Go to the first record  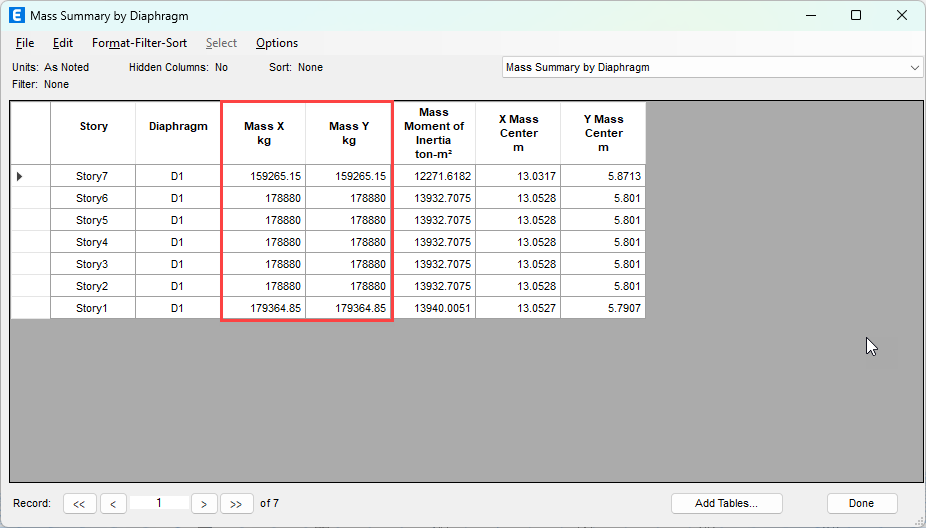79,504
